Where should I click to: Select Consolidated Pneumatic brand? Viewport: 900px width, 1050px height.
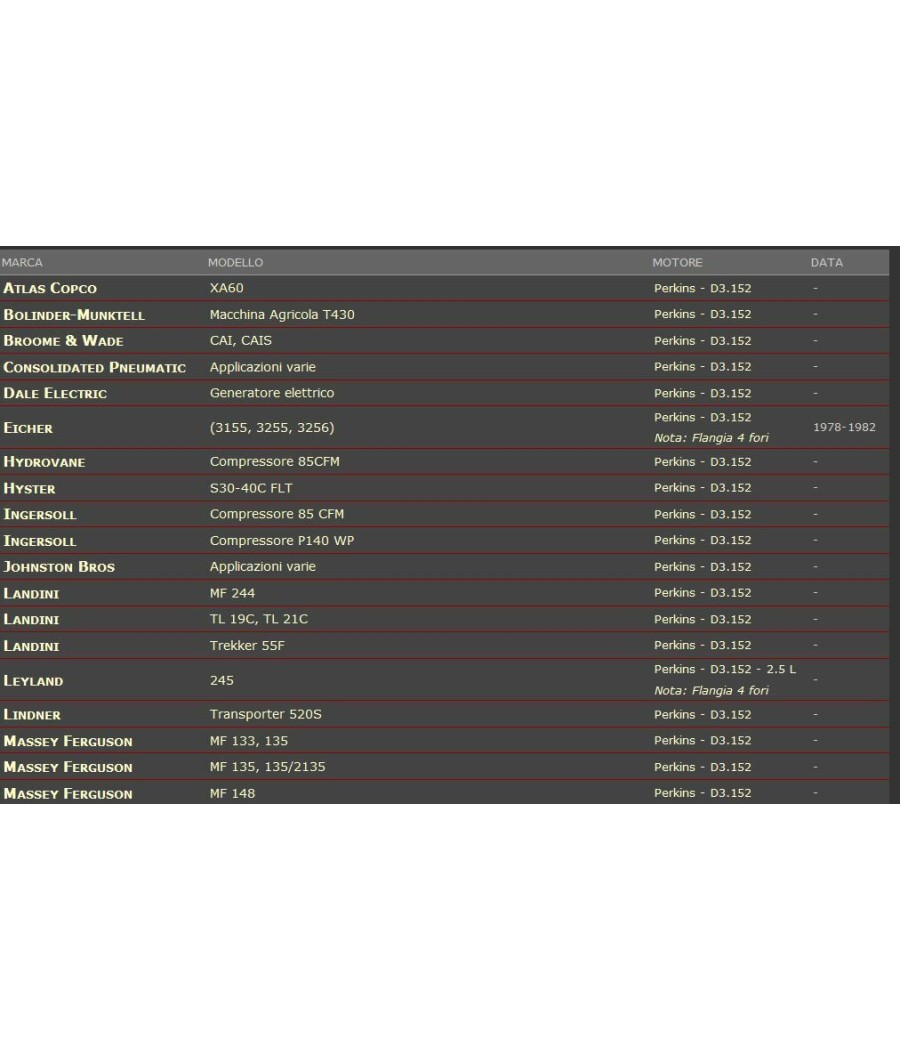pos(94,367)
